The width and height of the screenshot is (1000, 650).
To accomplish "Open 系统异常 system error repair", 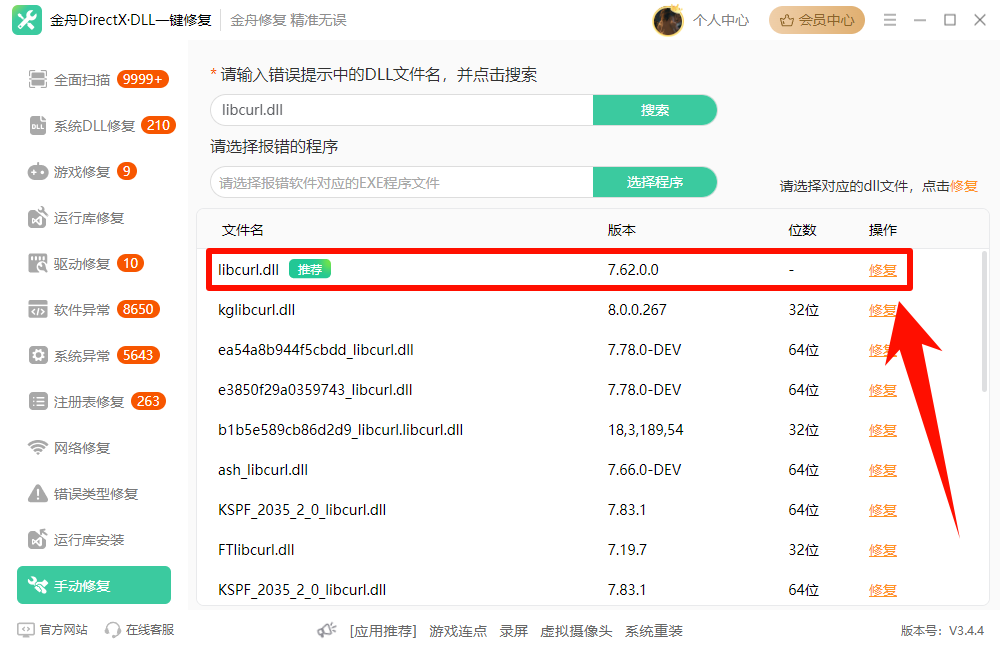I will coord(80,355).
